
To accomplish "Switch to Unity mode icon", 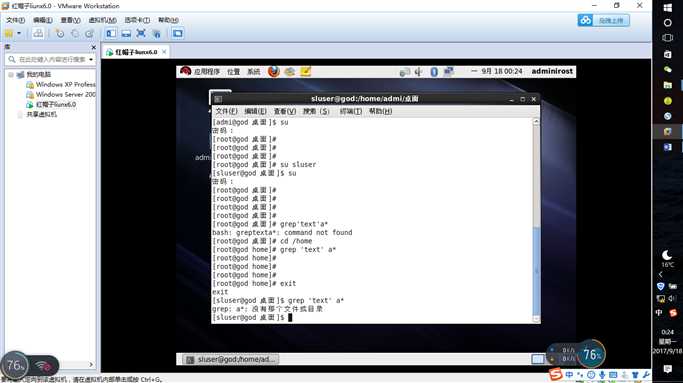I will point(156,34).
